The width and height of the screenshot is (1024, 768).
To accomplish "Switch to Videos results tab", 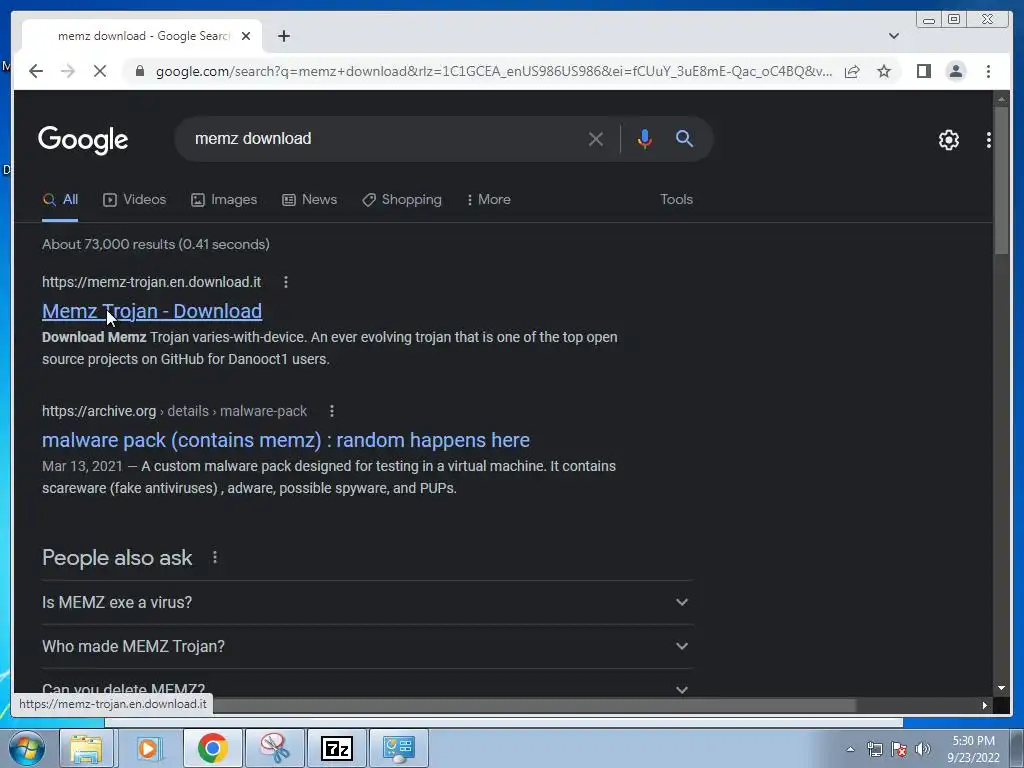I will click(x=135, y=200).
